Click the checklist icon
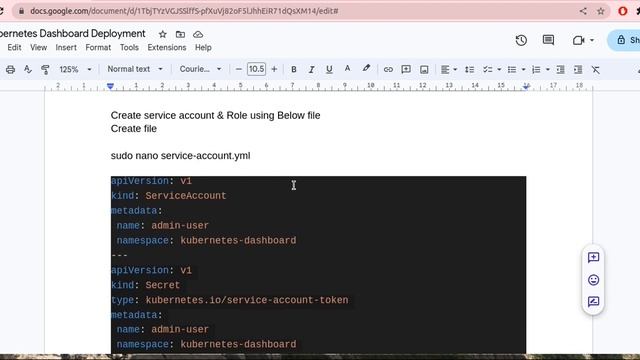The height and width of the screenshot is (360, 640). (487, 69)
